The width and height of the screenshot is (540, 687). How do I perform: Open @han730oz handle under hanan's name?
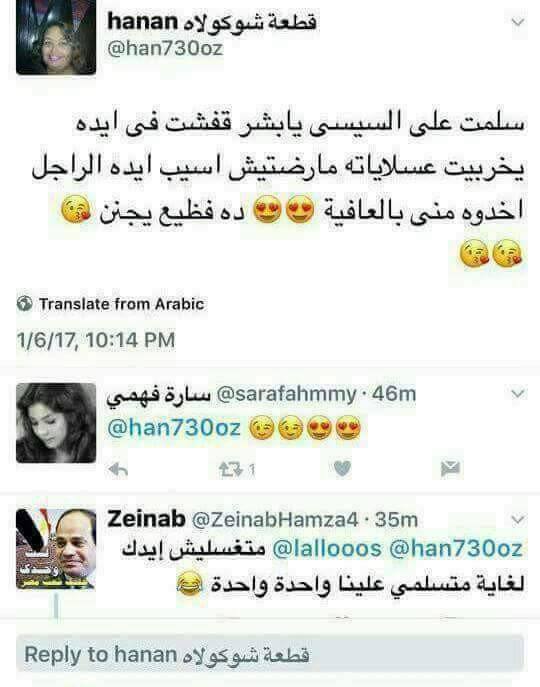point(165,48)
